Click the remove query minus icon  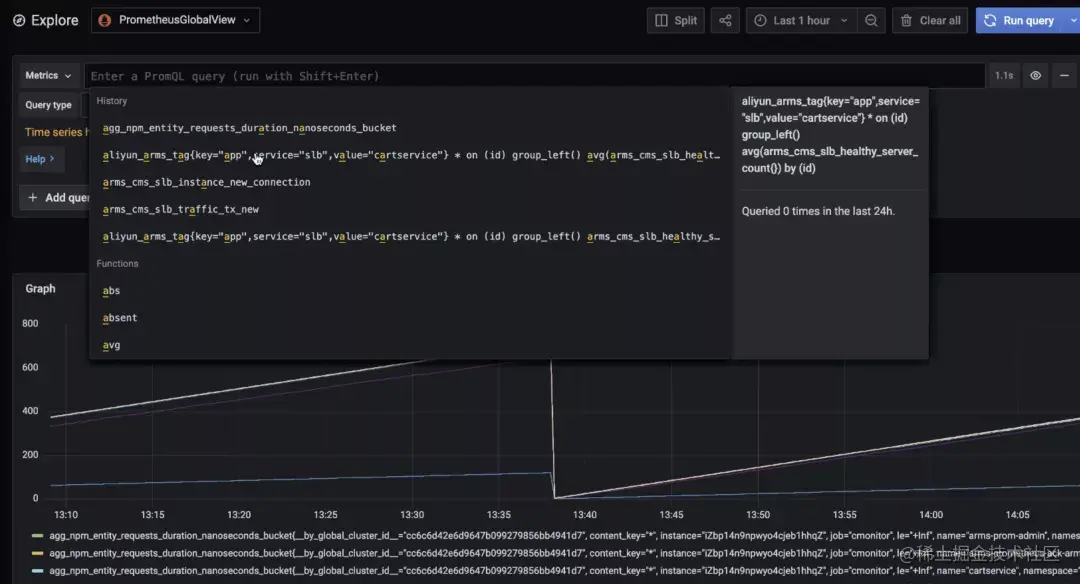(1064, 76)
